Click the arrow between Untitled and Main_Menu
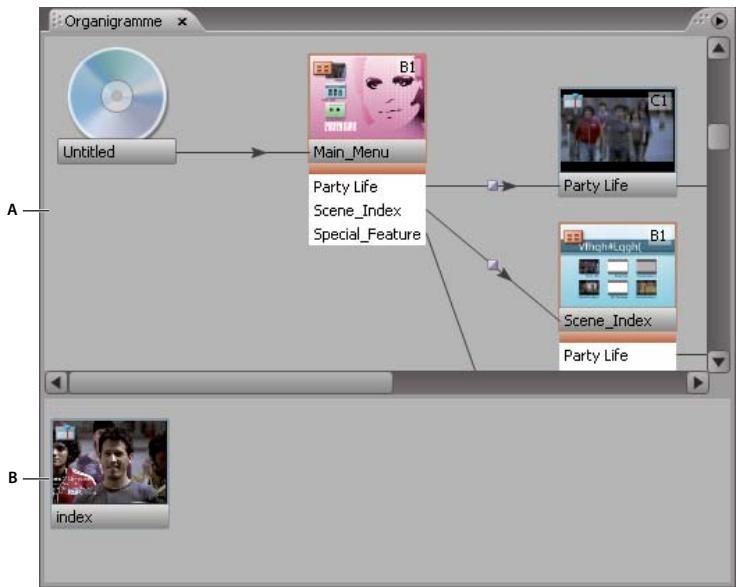 (x=259, y=152)
